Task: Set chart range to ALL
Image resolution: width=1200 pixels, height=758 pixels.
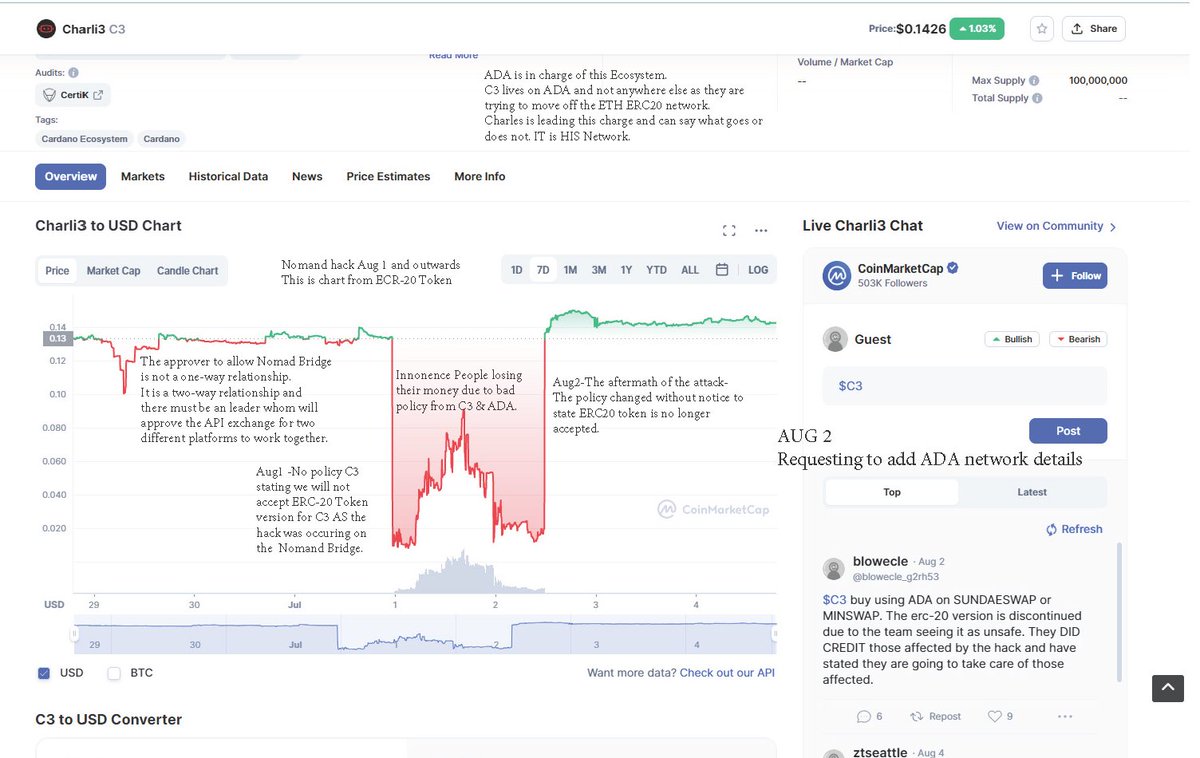Action: click(x=690, y=270)
